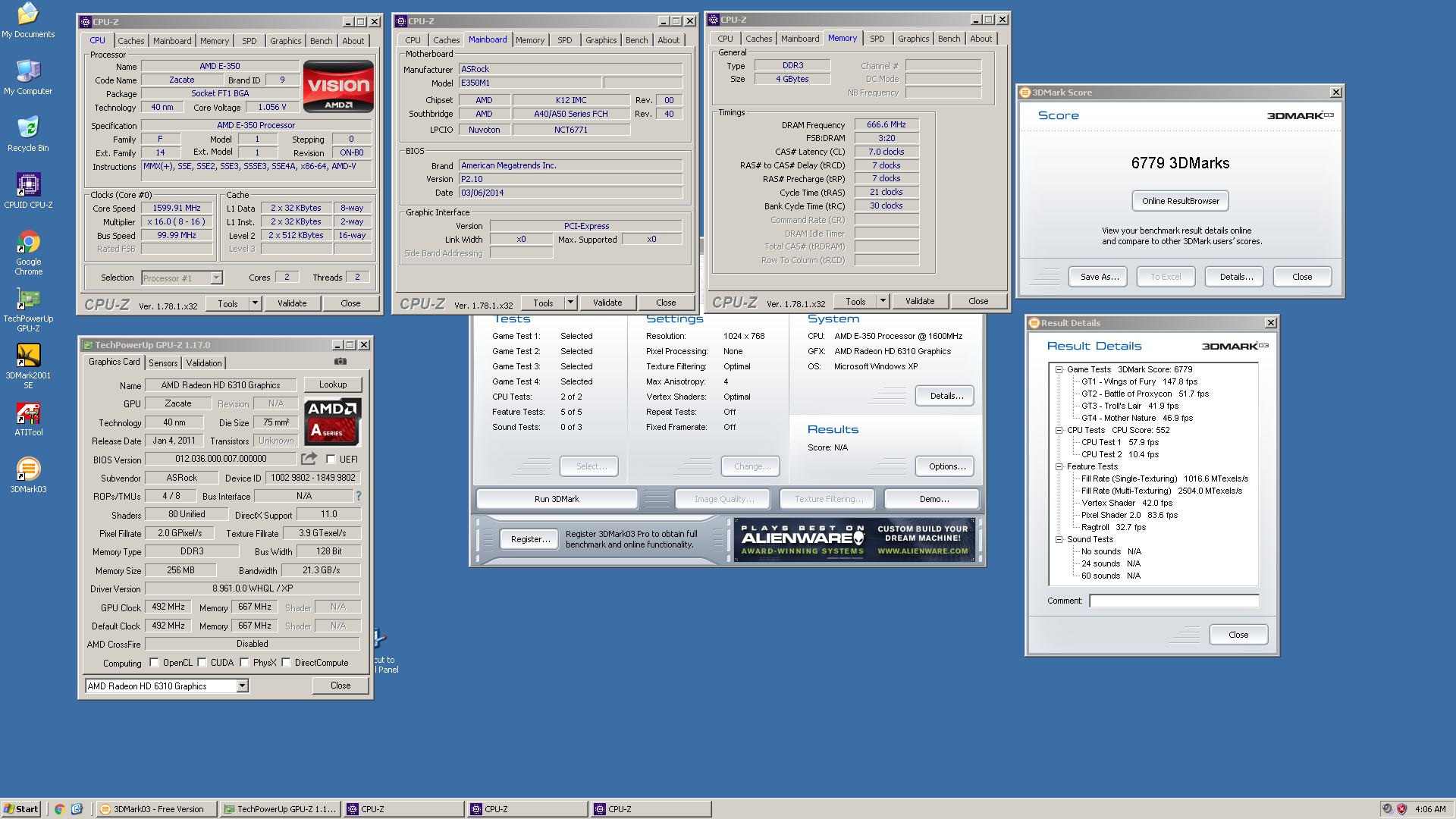
Task: Launch 3DMark03 desktop shortcut
Action: [28, 475]
